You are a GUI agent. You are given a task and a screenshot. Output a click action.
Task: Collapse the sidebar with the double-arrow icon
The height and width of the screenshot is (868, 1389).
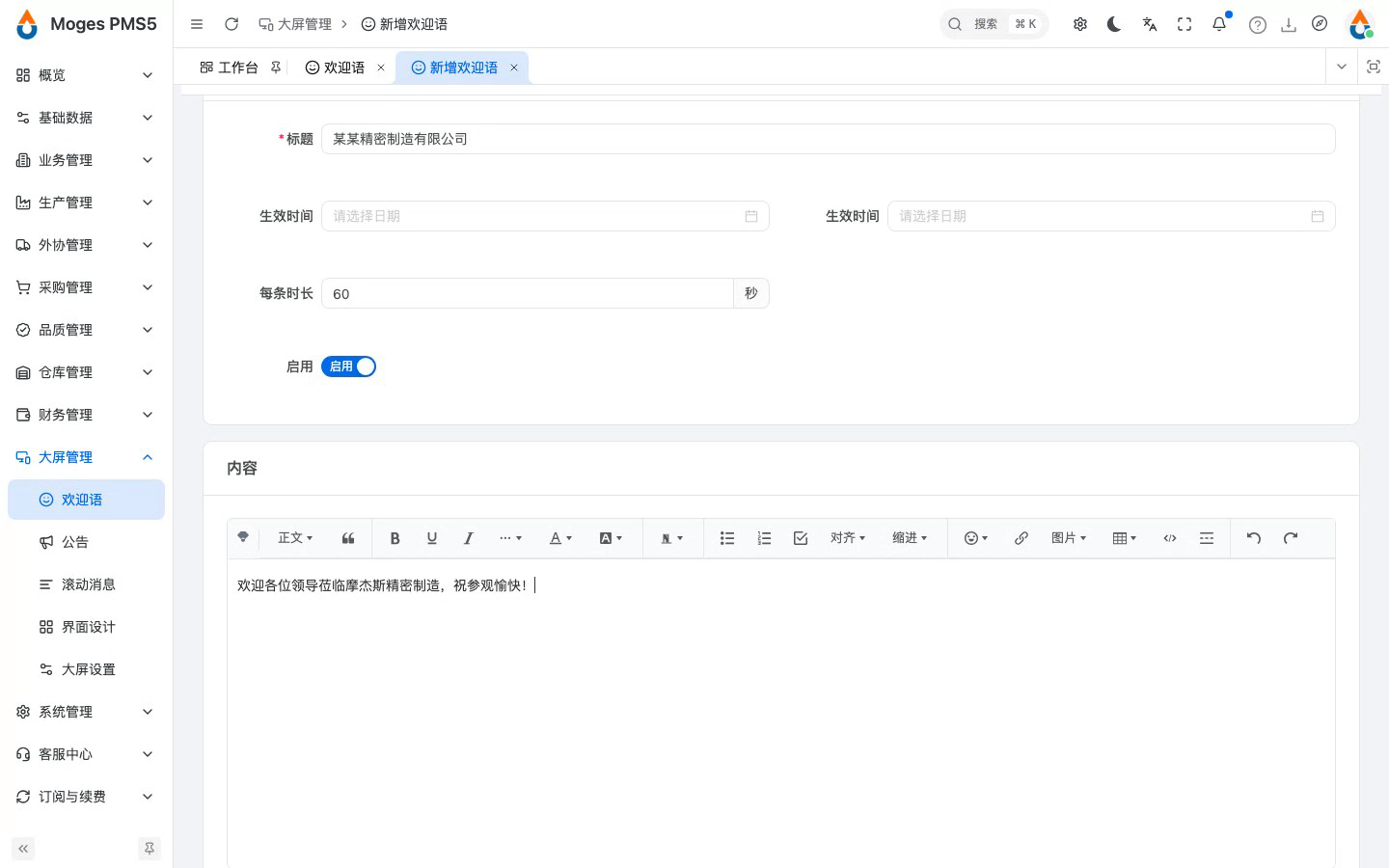pos(23,849)
